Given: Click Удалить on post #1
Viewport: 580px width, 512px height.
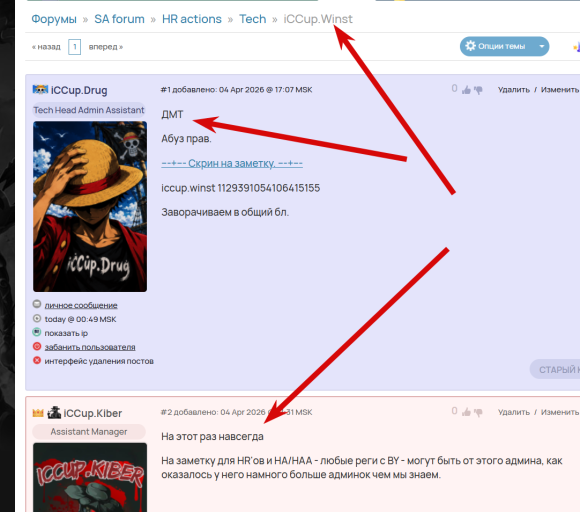Looking at the screenshot, I should pos(513,90).
